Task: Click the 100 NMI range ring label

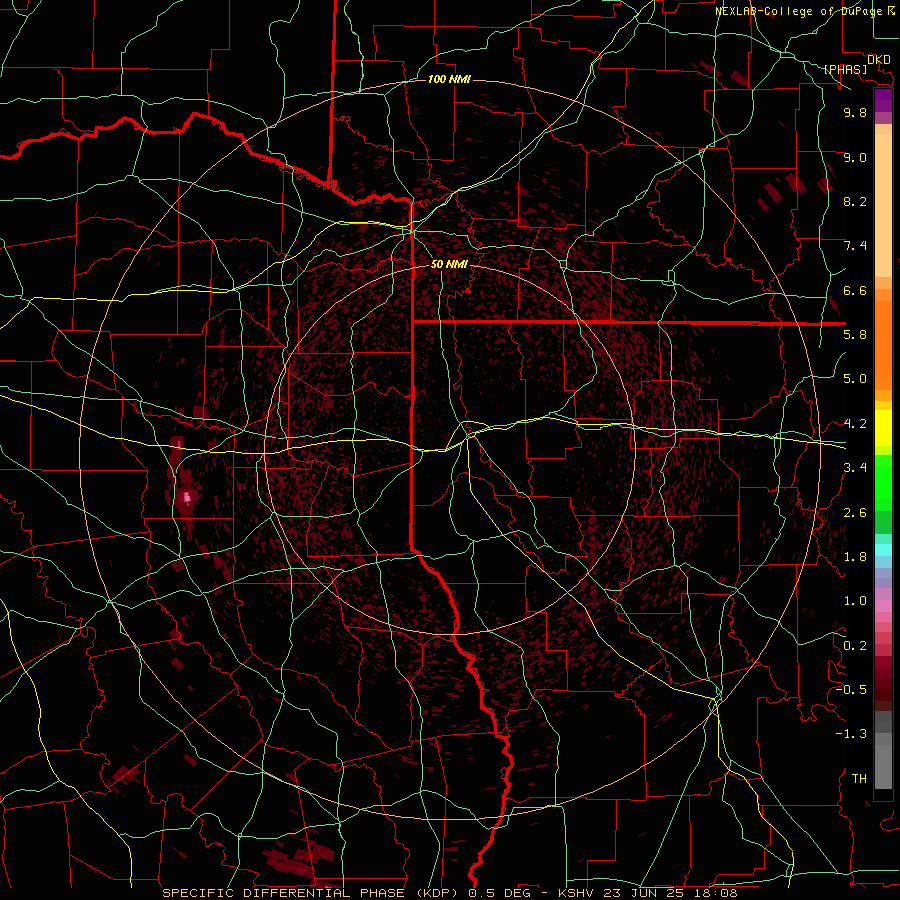Action: [449, 79]
